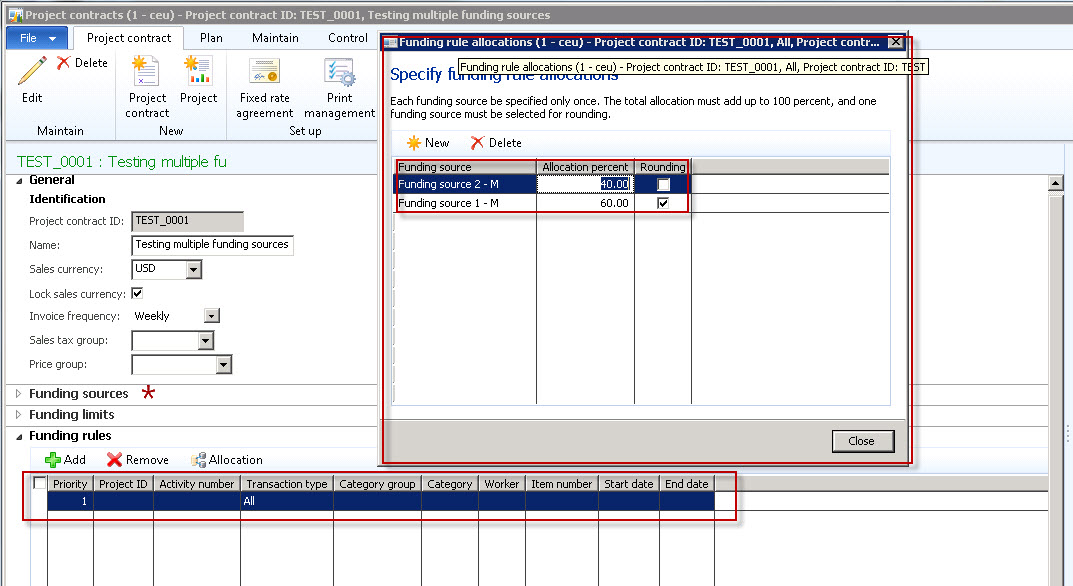This screenshot has height=586, width=1073.
Task: Click the Allocation button in Funding rules
Action: tap(227, 460)
